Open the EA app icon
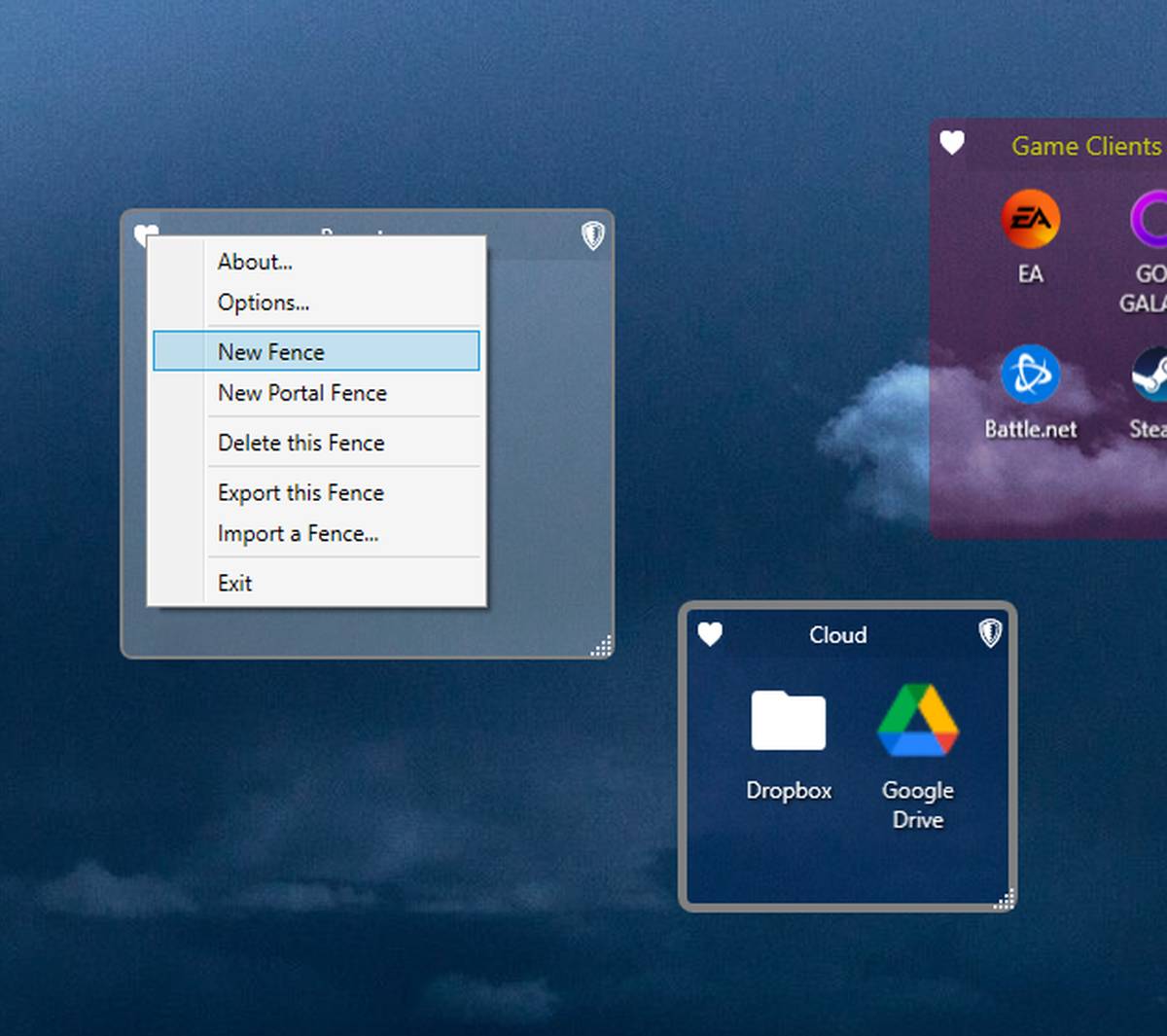This screenshot has width=1167, height=1036. point(1030,220)
